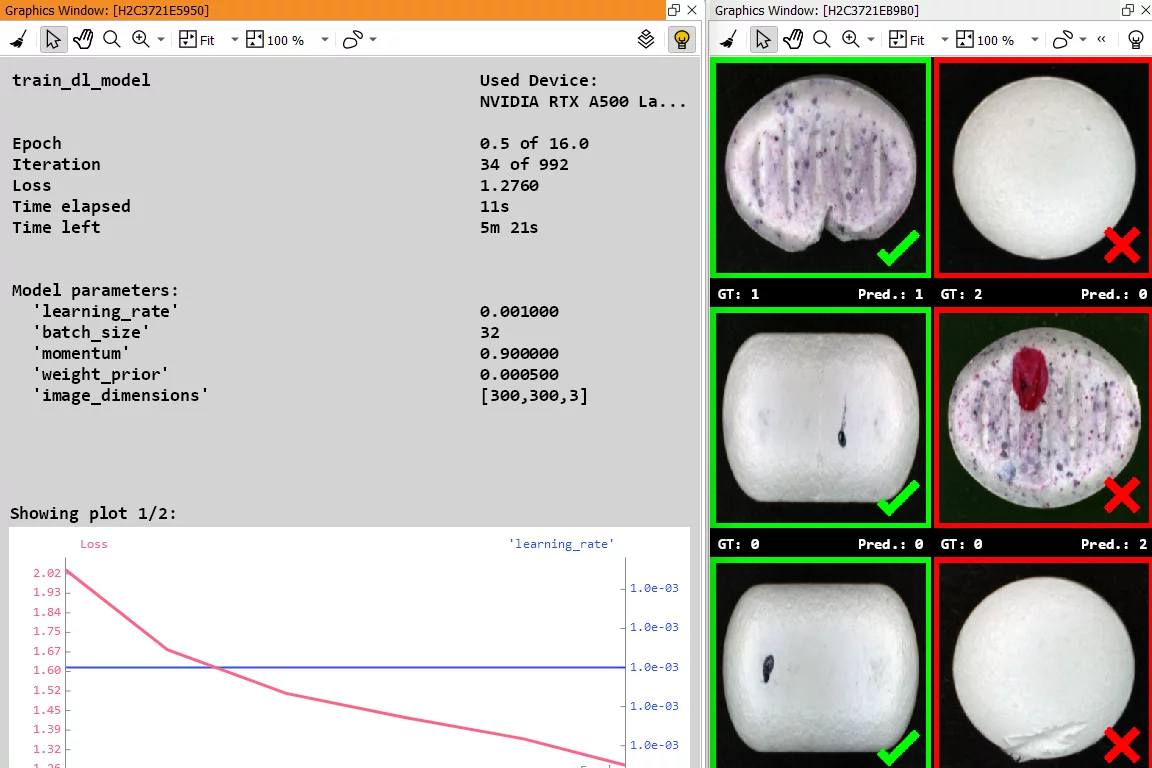Activate the hand pan tool in right window

[x=793, y=40]
